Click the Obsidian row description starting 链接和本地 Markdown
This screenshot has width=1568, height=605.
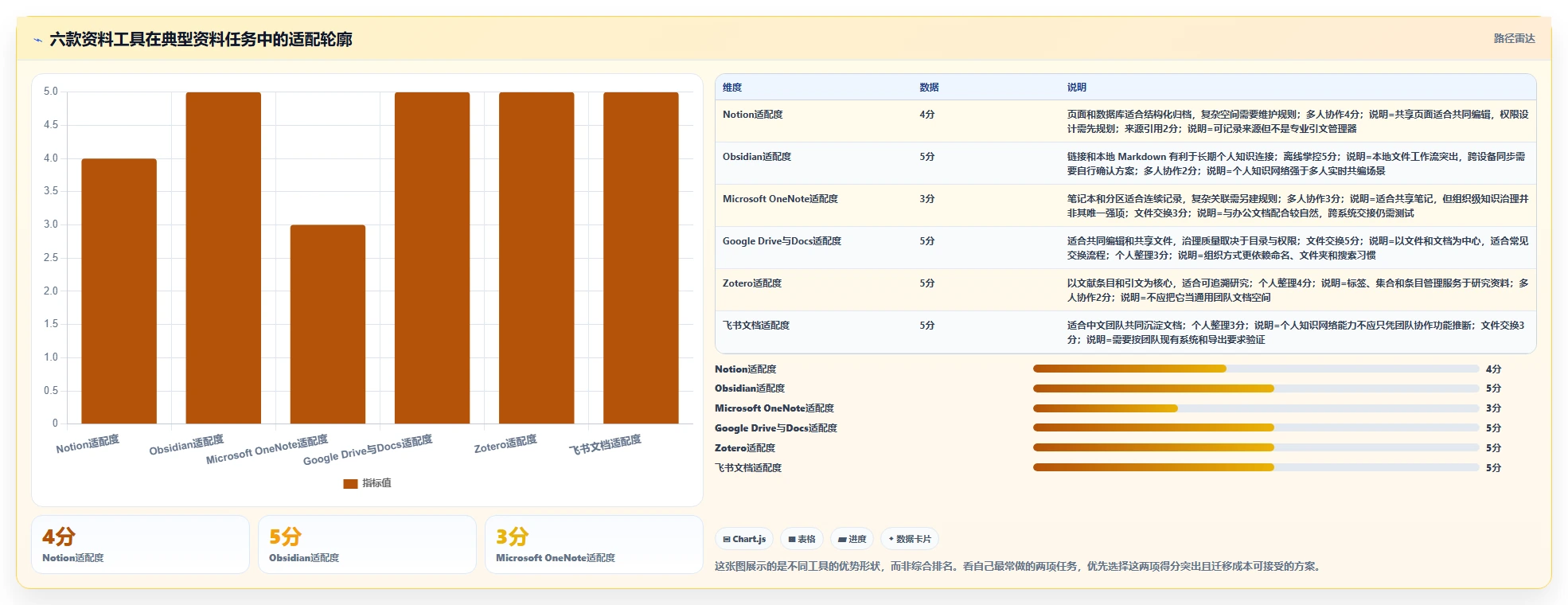(x=1296, y=164)
